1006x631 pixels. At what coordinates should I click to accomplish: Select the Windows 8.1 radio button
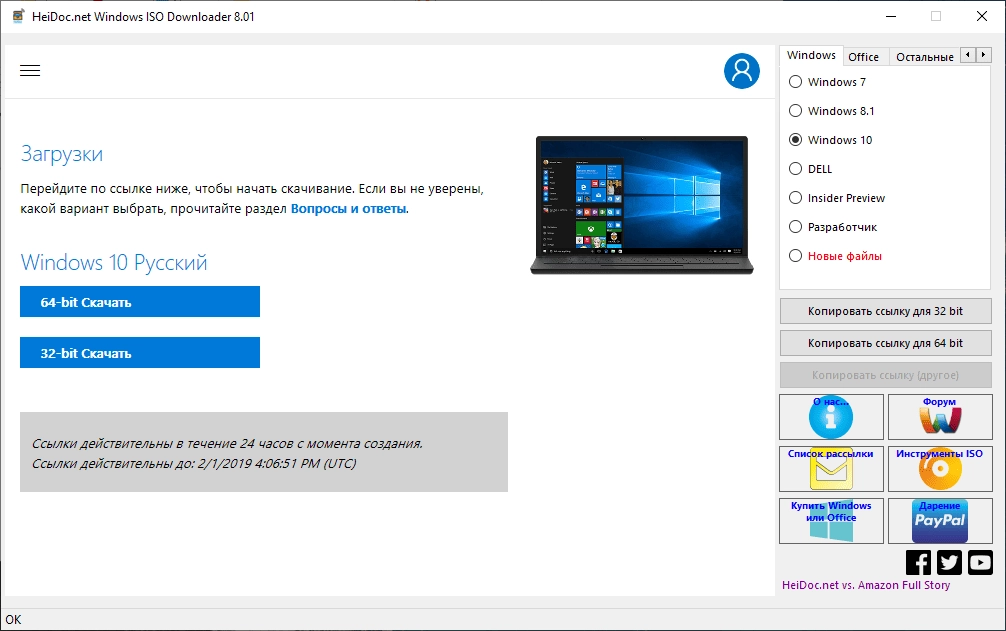[x=796, y=110]
